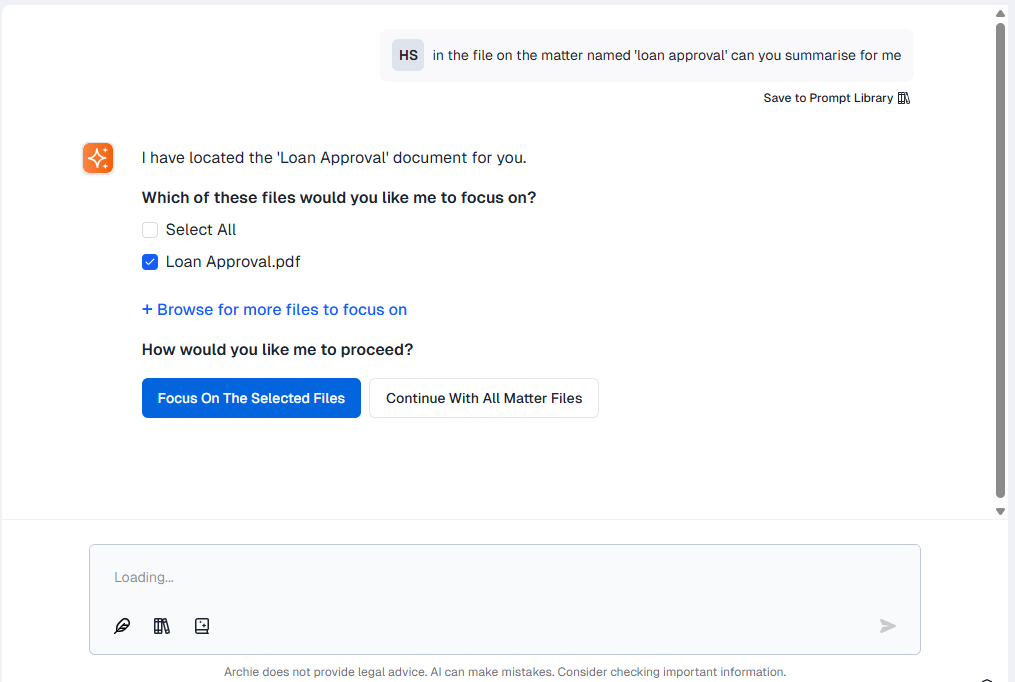Click the vertical scrollbar thumb
Viewport: 1015px width, 682px height.
tap(1000, 260)
